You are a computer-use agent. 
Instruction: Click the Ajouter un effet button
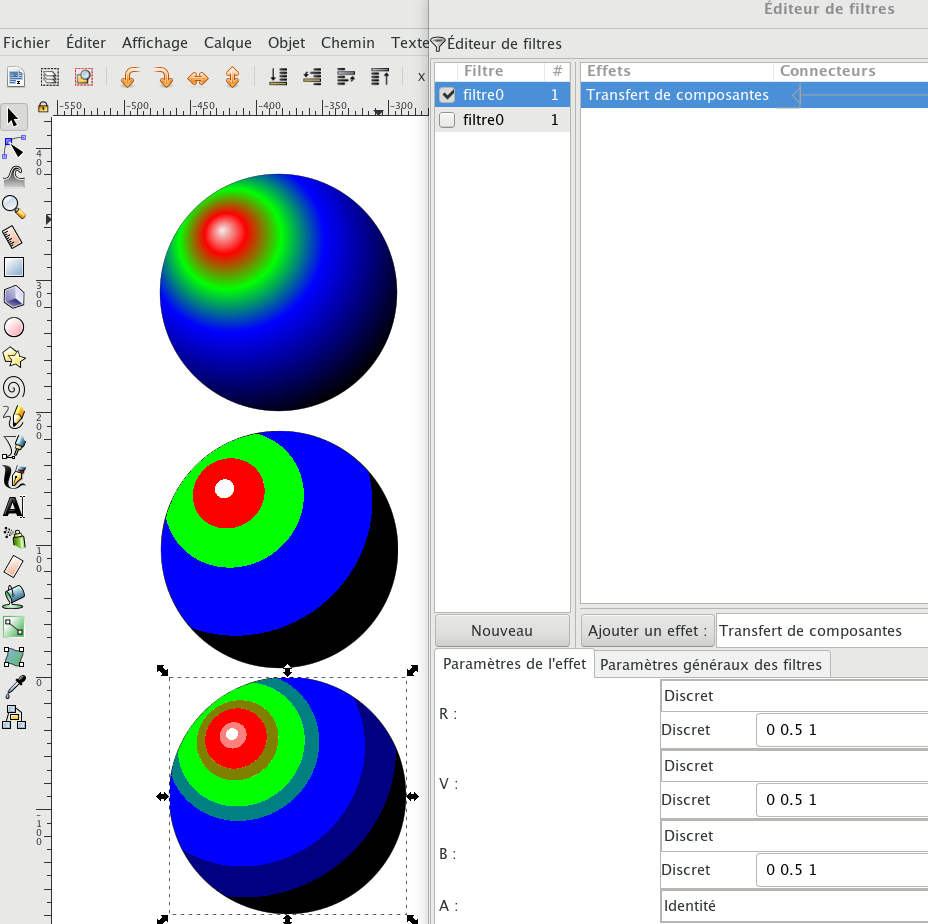(647, 631)
